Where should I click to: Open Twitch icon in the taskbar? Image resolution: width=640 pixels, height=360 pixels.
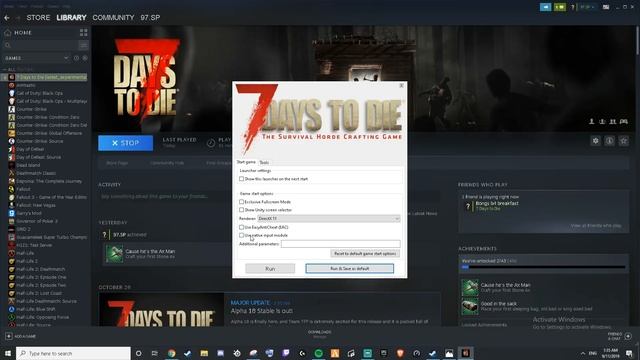tap(286, 353)
